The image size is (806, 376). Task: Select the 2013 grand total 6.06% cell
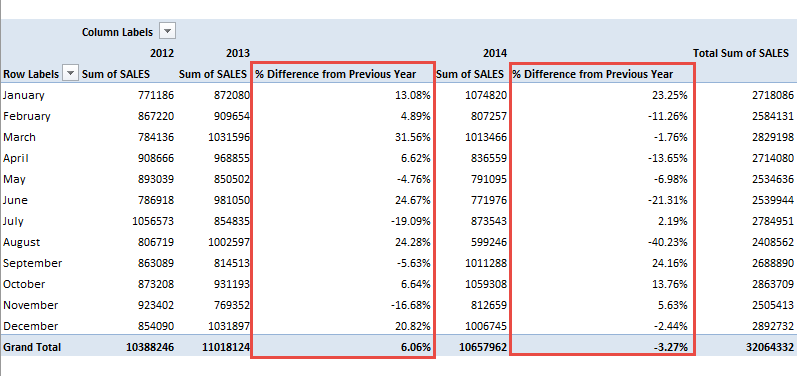pyautogui.click(x=415, y=347)
